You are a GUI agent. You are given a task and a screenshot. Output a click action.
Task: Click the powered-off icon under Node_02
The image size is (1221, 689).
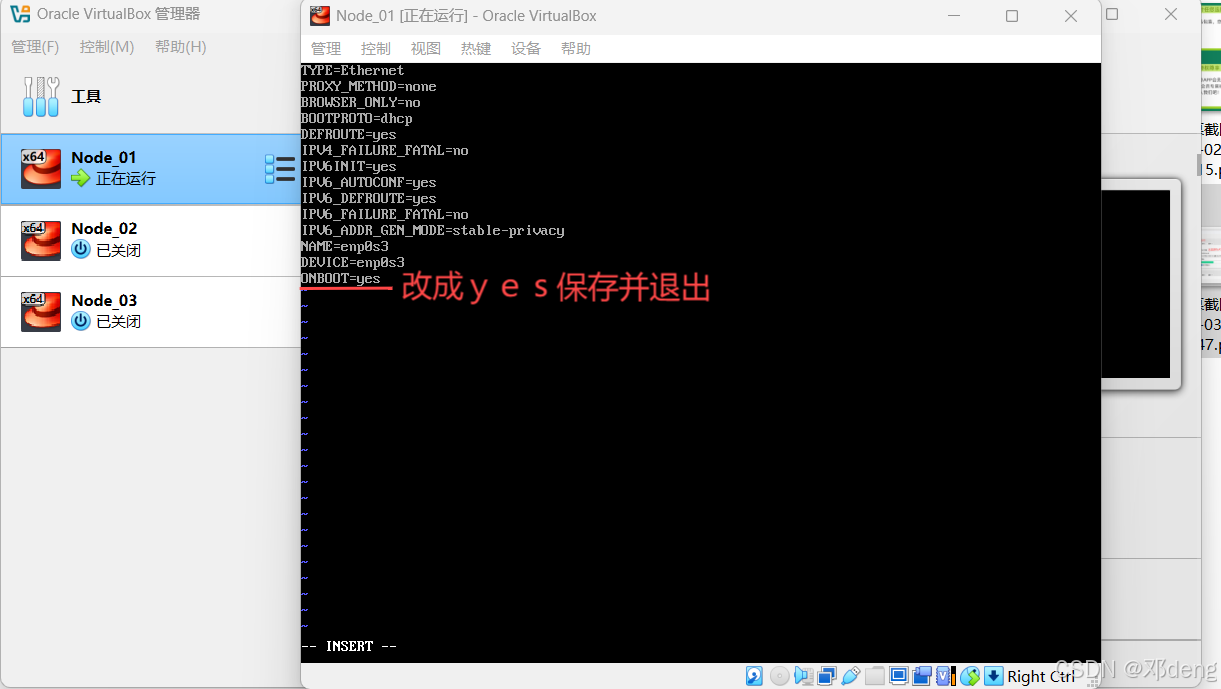pos(81,249)
